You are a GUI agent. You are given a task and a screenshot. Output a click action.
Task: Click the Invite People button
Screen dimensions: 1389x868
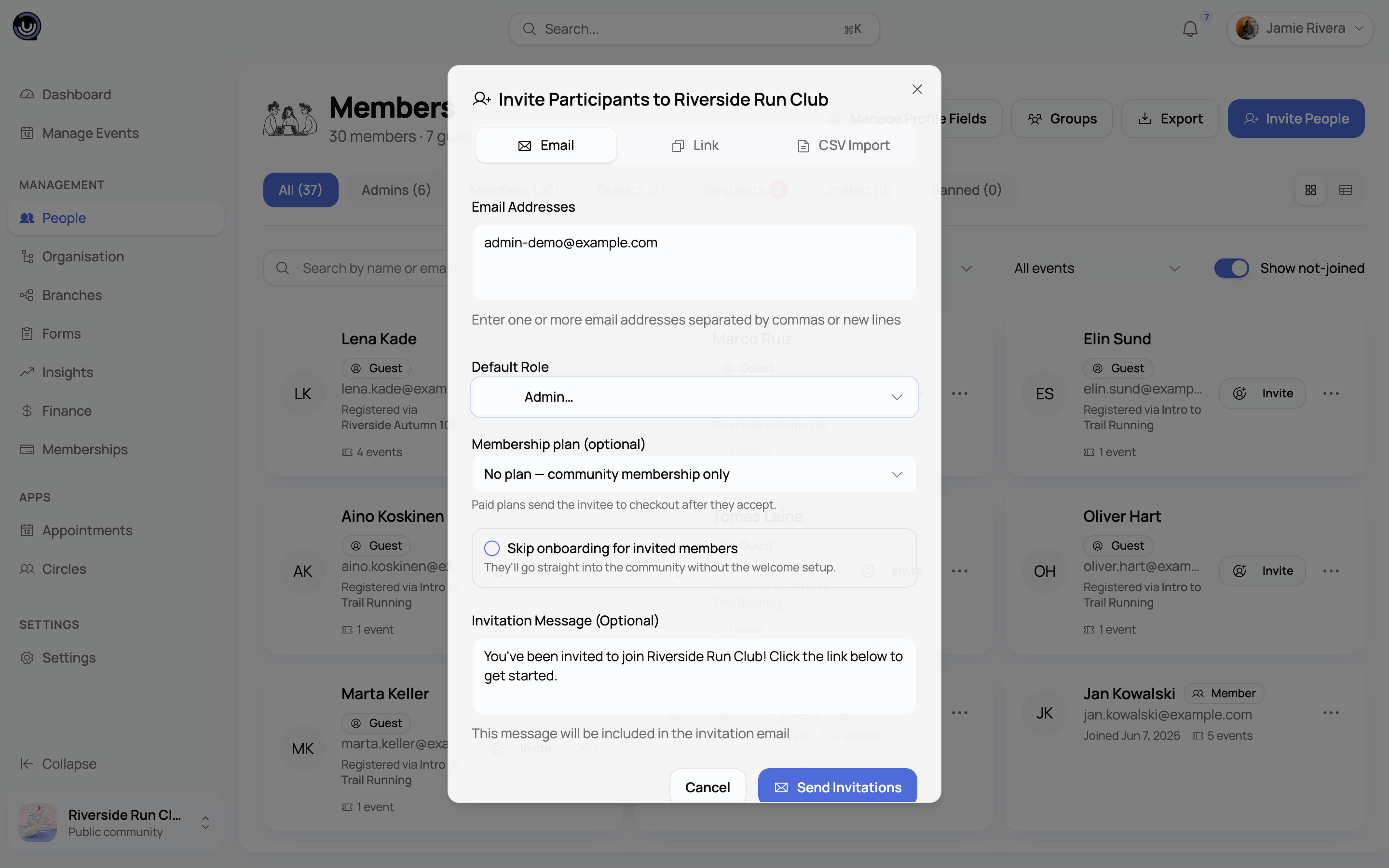coord(1296,119)
